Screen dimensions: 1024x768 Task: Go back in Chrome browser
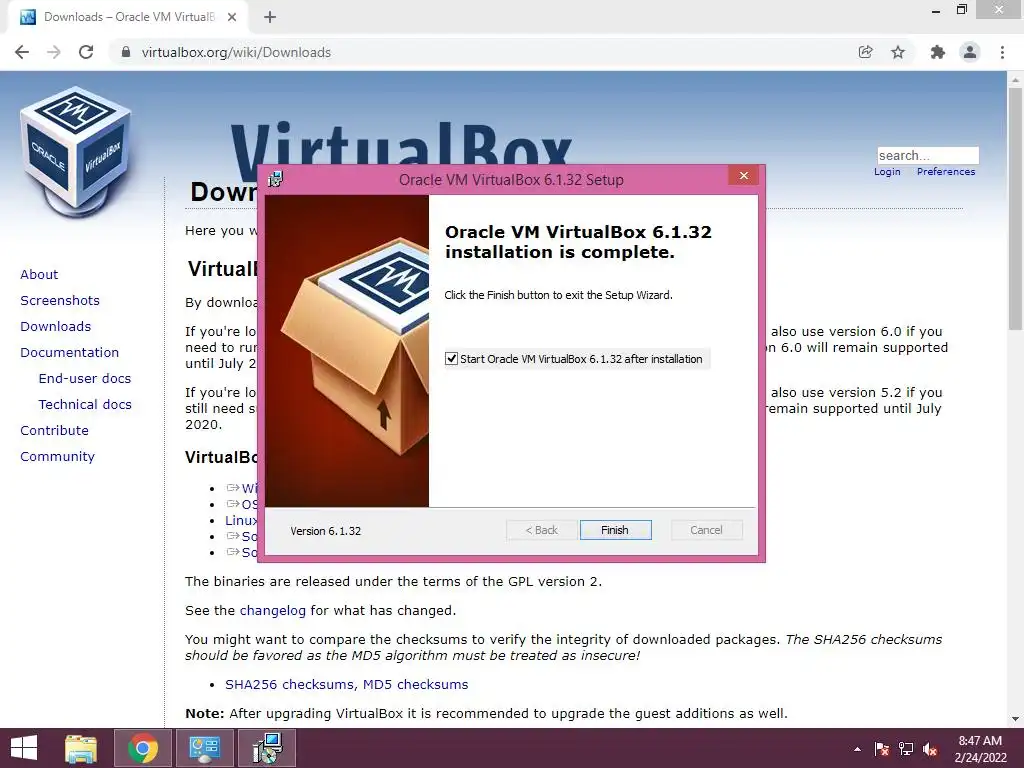(x=22, y=52)
